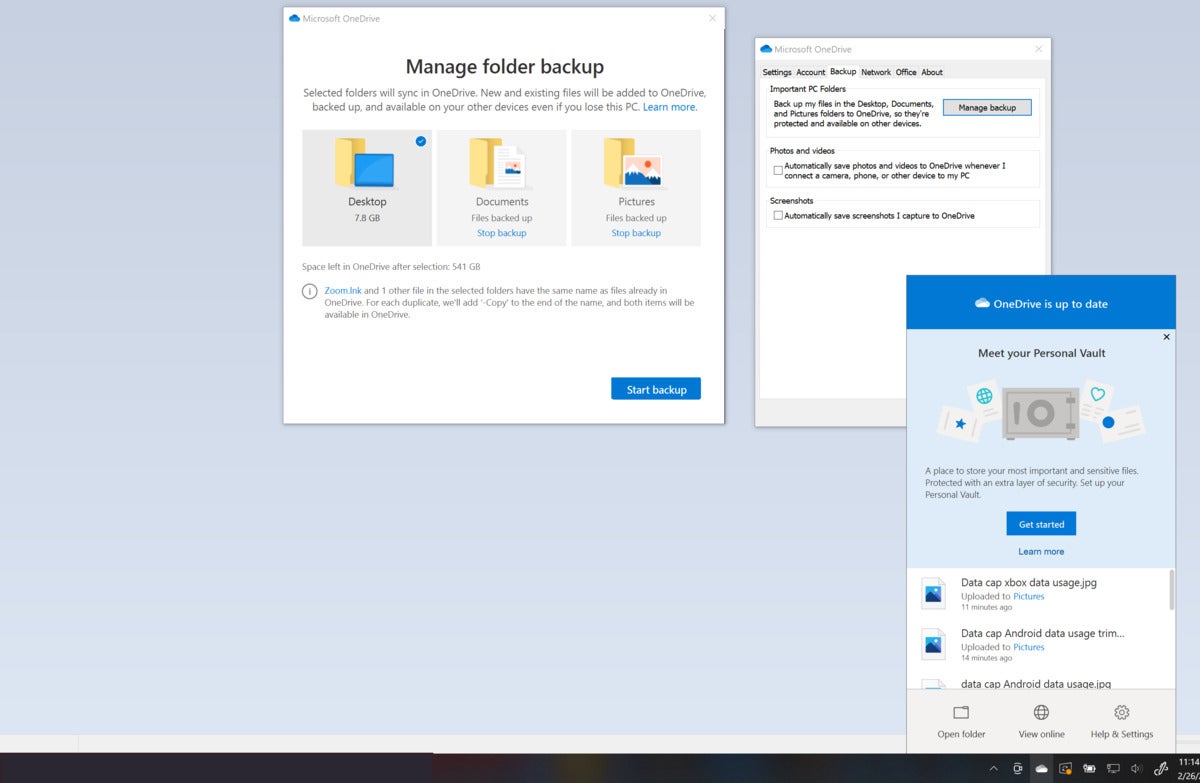Click the Start backup button
The image size is (1200, 783).
pyautogui.click(x=656, y=389)
